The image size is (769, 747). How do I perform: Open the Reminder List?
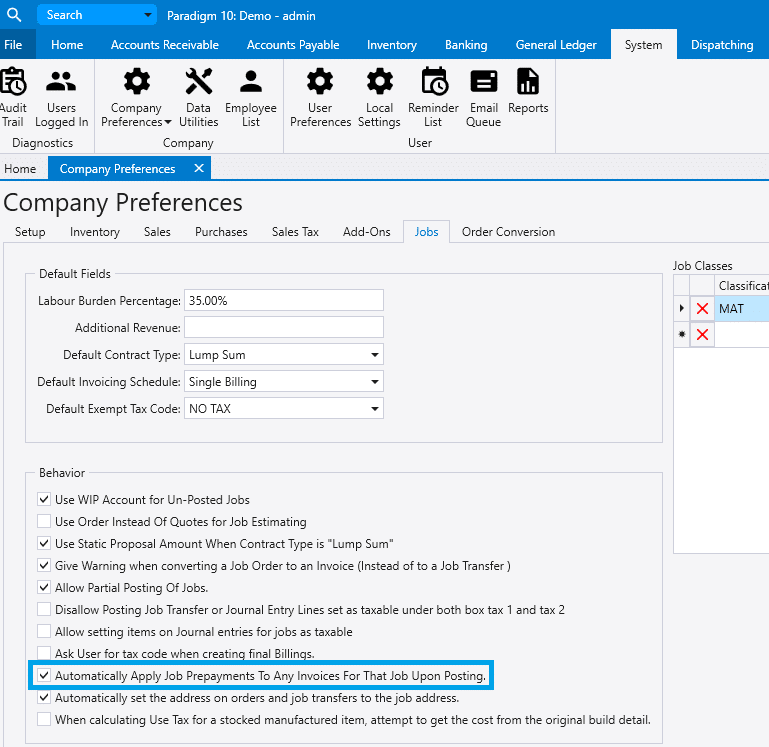[433, 97]
